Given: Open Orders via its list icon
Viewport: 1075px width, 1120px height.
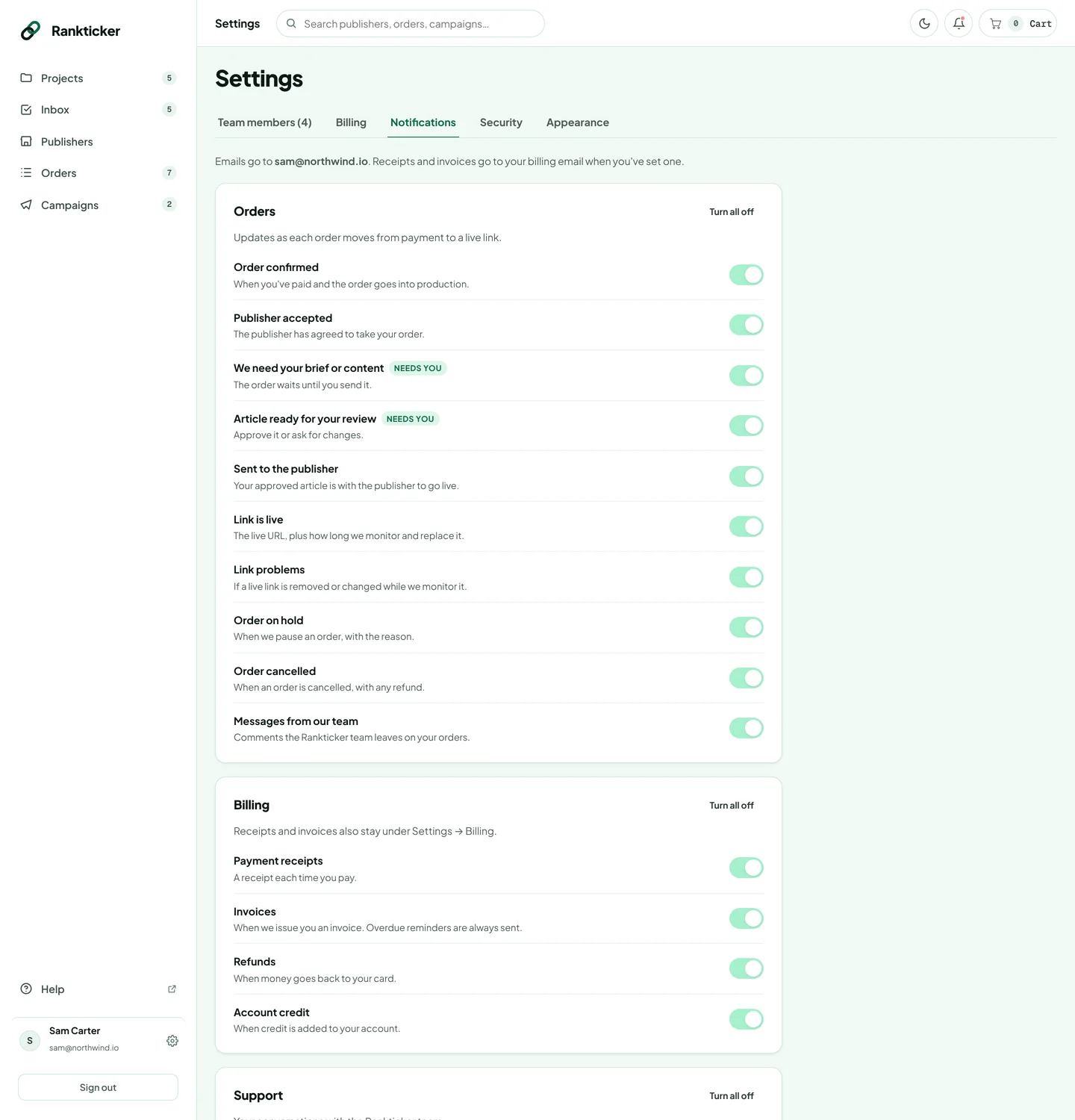Looking at the screenshot, I should [26, 172].
